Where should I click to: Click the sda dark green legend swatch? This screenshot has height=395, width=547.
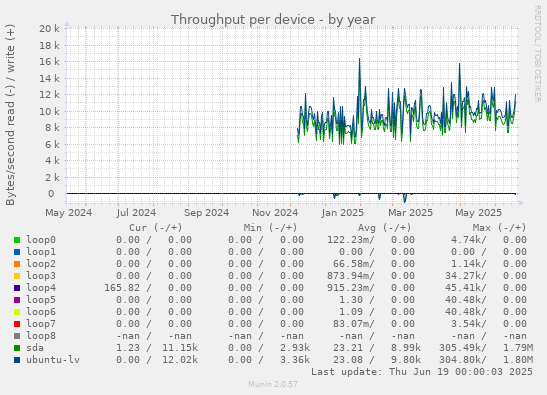(17, 348)
